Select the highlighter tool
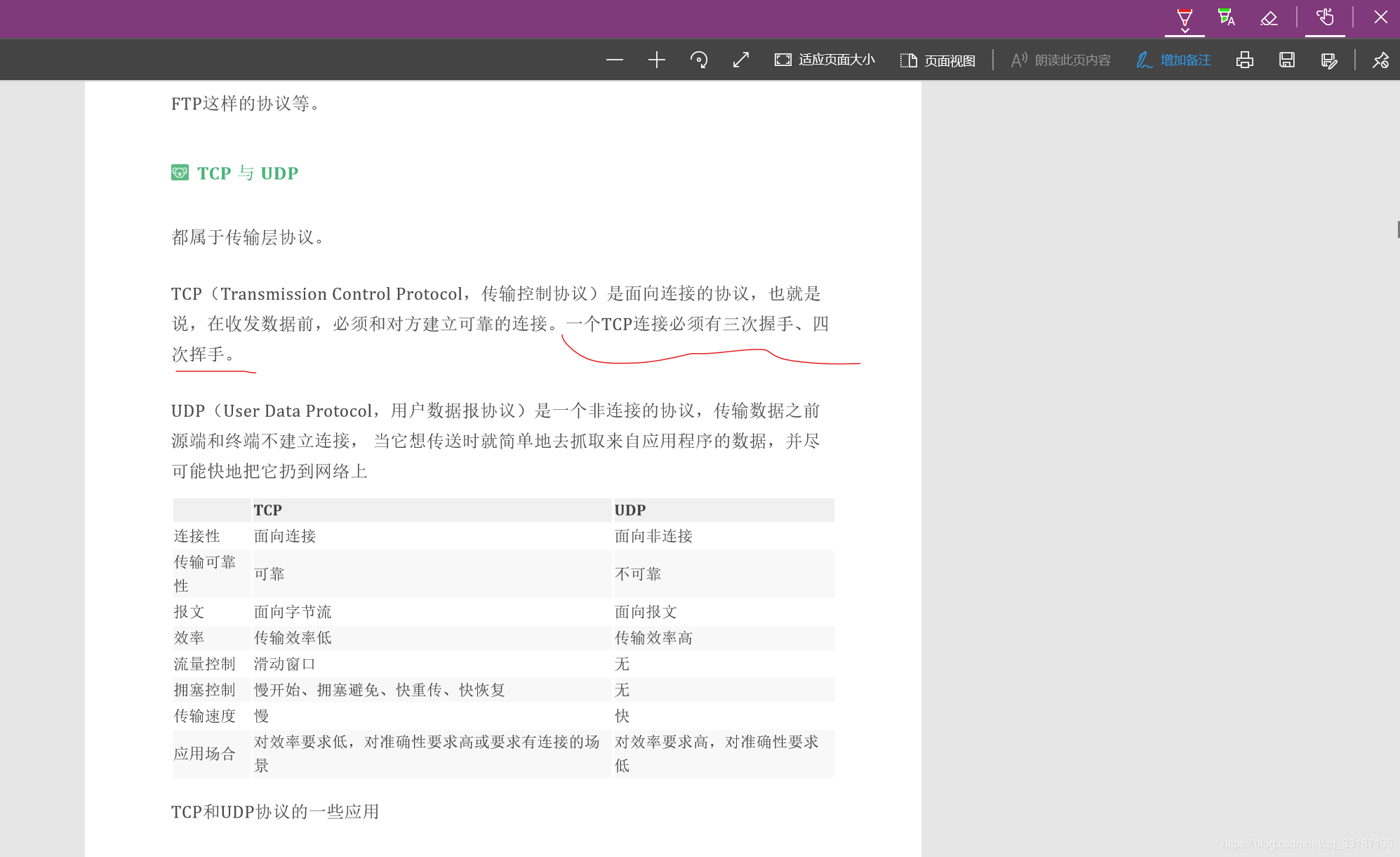This screenshot has width=1400, height=857. pyautogui.click(x=1227, y=18)
